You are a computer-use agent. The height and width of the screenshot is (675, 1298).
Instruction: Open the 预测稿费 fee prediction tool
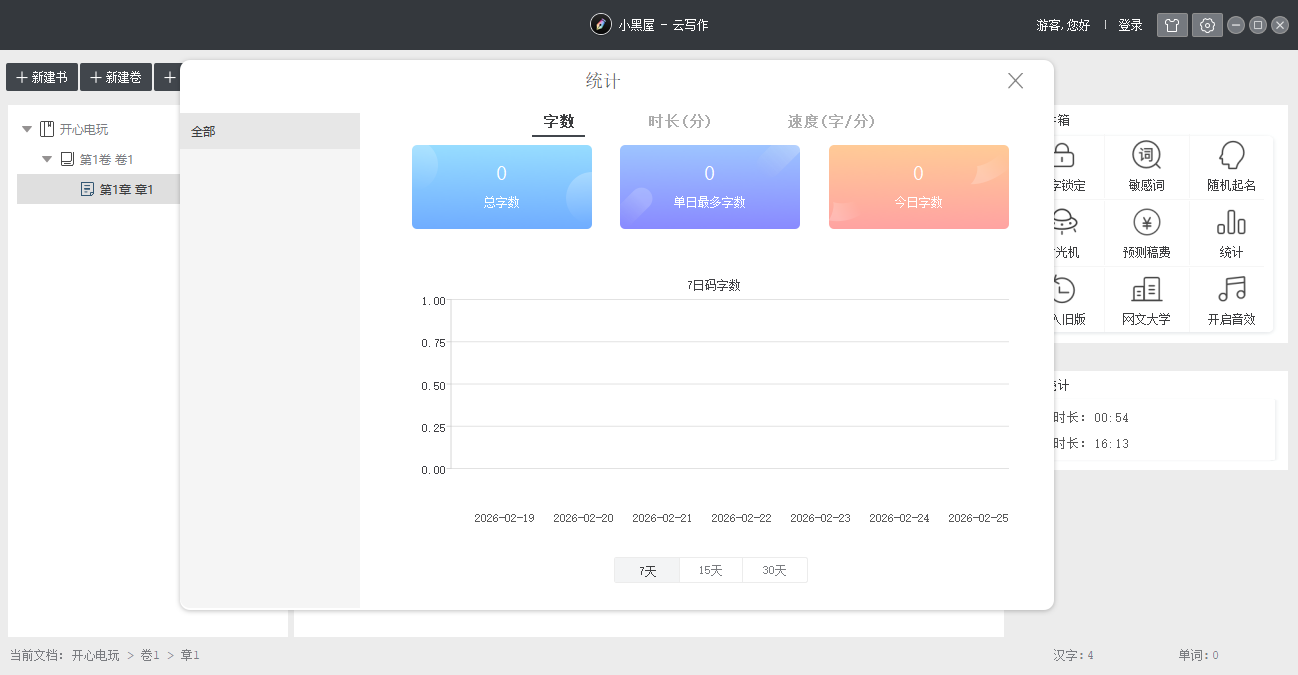pyautogui.click(x=1146, y=233)
